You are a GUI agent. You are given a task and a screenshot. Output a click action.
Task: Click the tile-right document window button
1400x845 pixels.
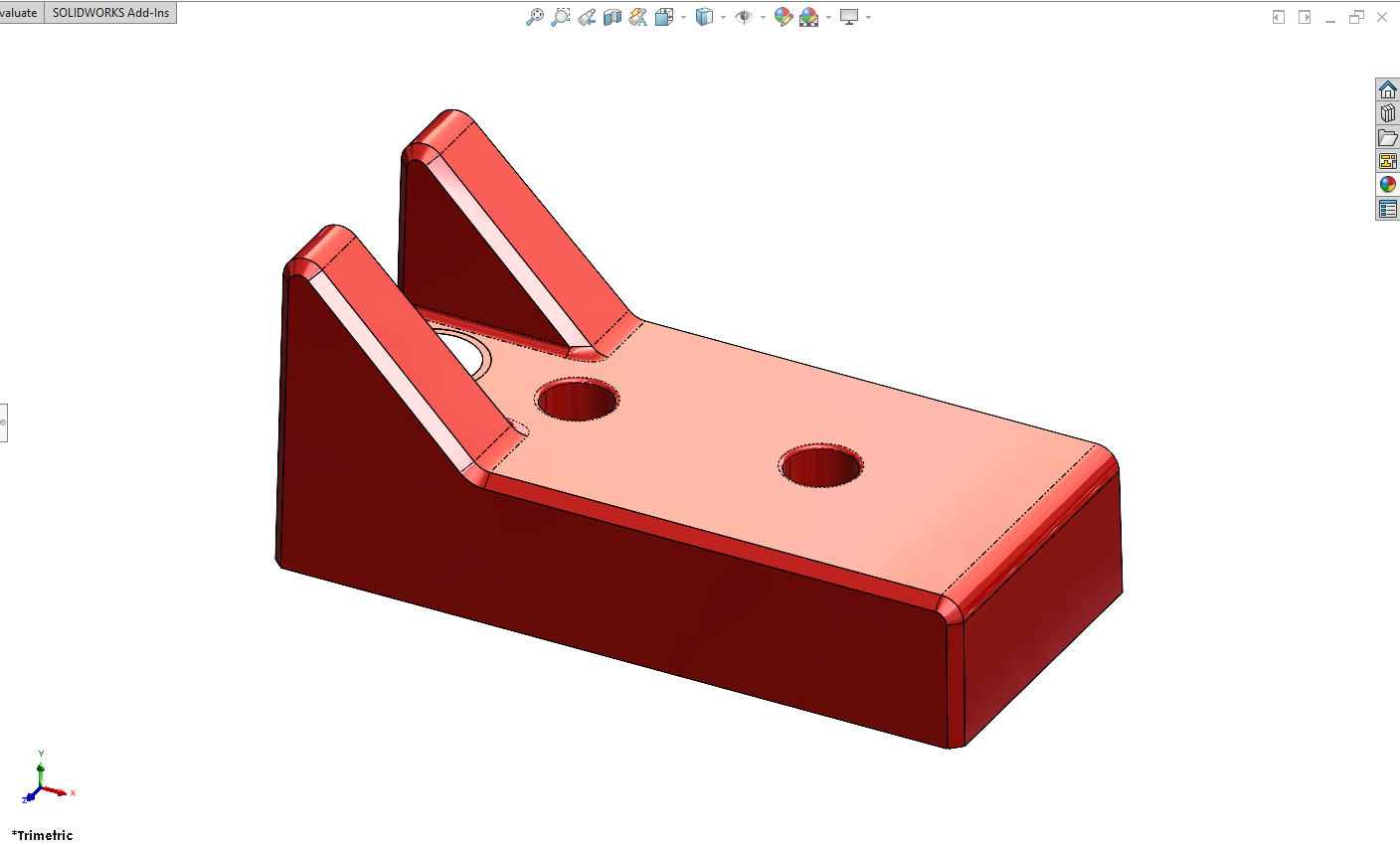pos(1305,17)
